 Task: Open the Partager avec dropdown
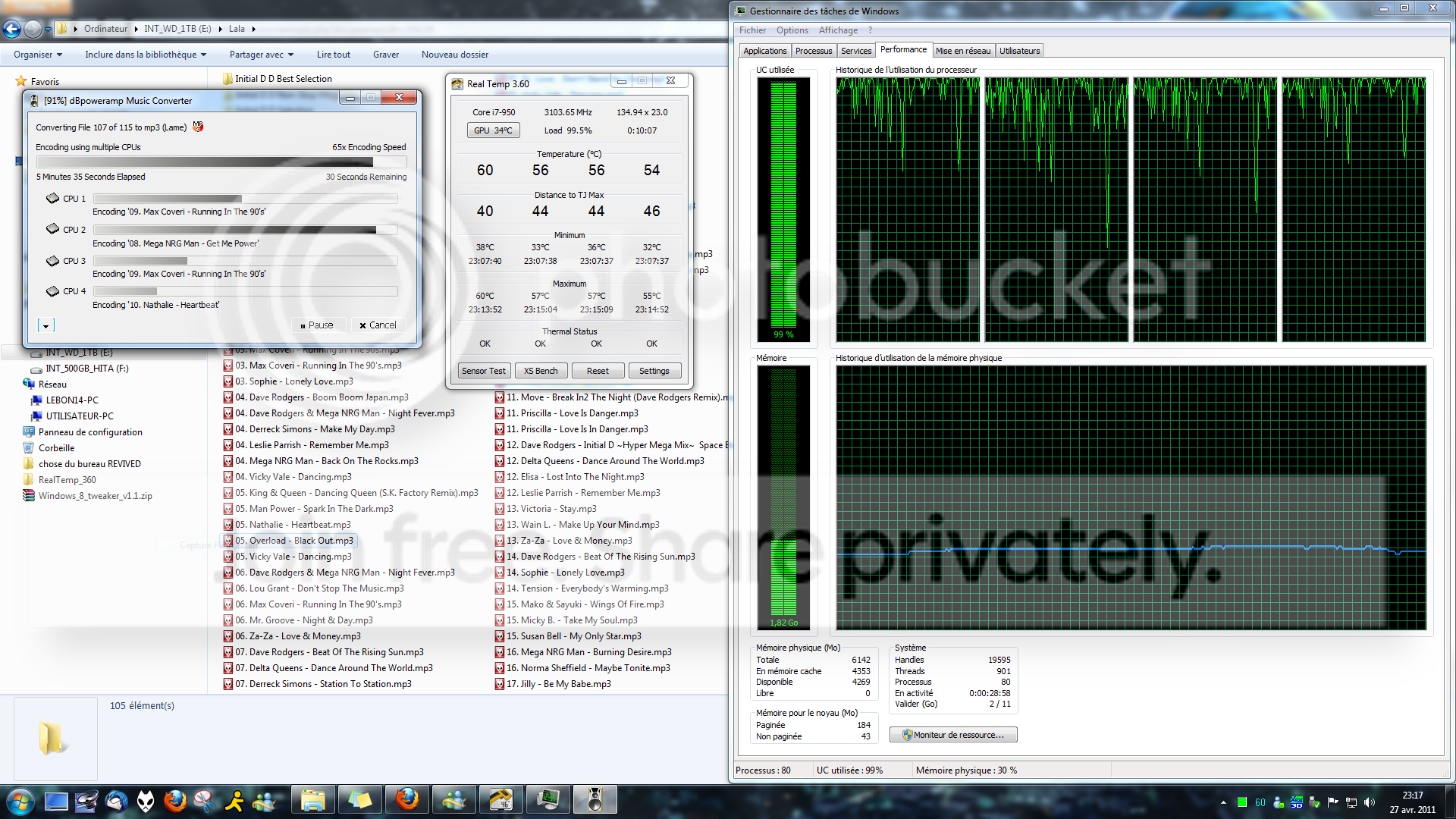262,55
